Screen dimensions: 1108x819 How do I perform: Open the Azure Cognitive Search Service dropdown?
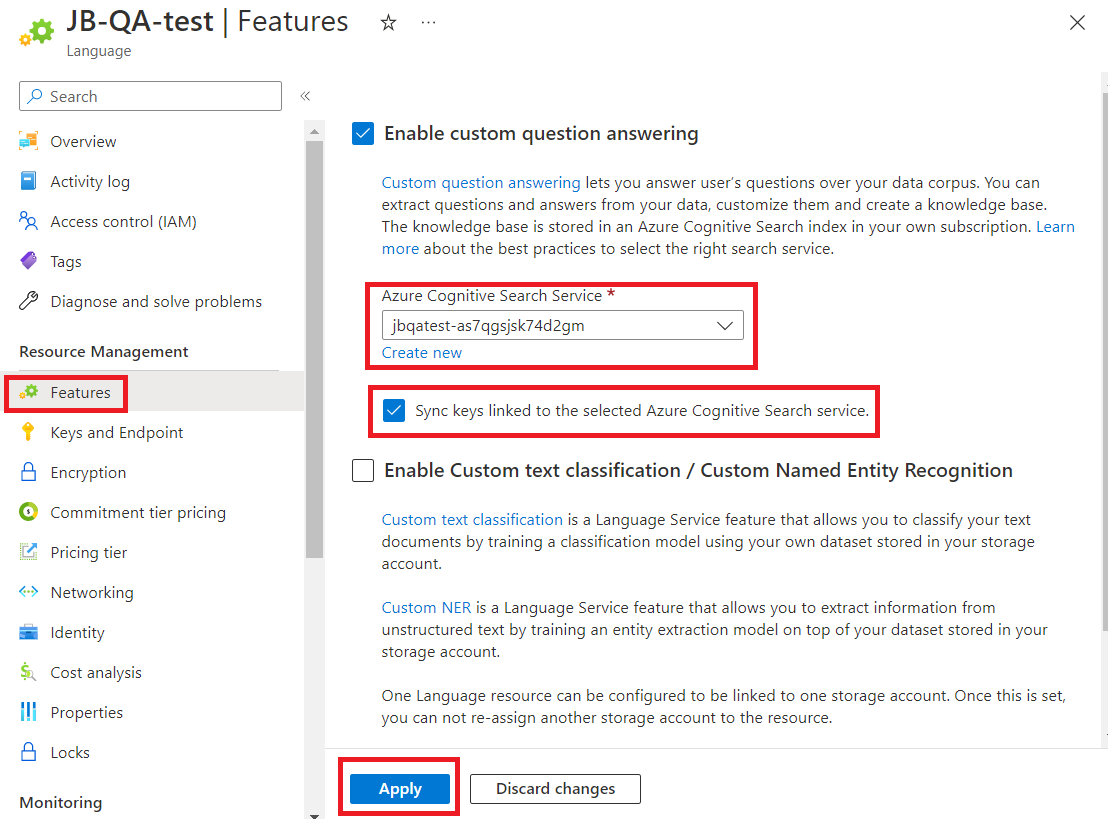tap(562, 325)
